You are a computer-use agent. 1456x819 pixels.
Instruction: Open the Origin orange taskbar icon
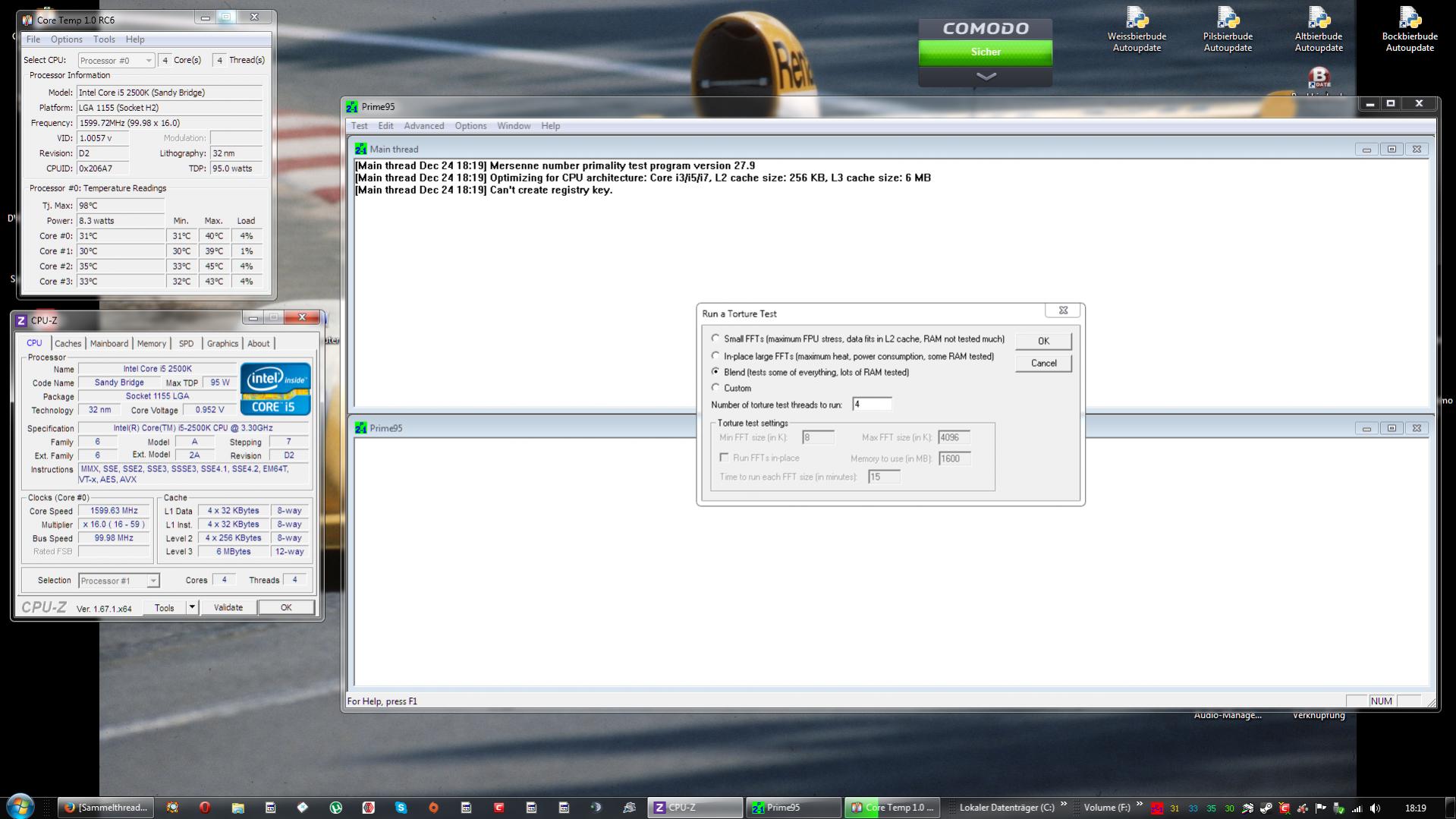(433, 808)
